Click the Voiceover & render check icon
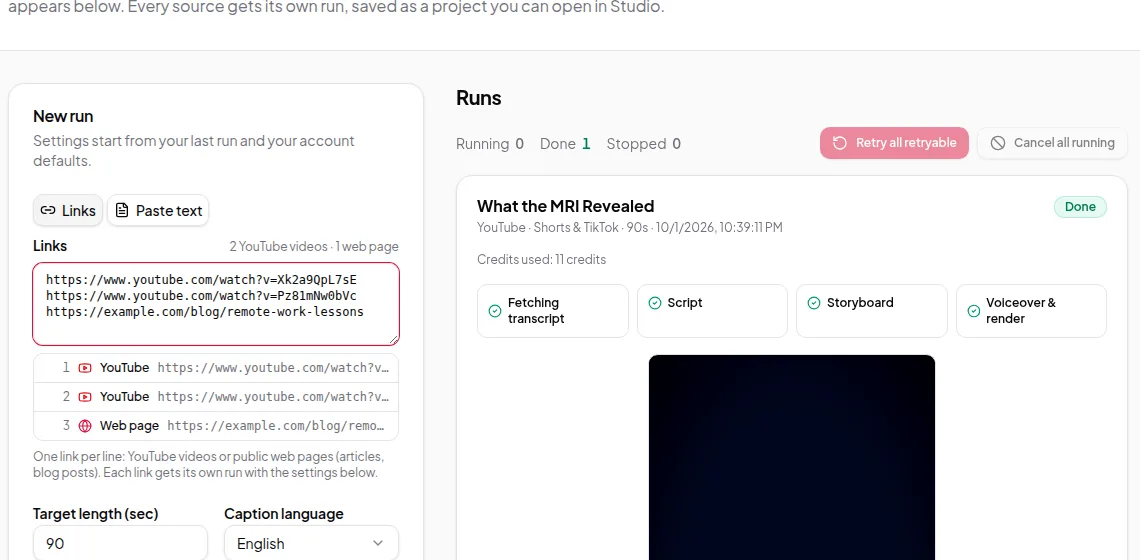 974,311
